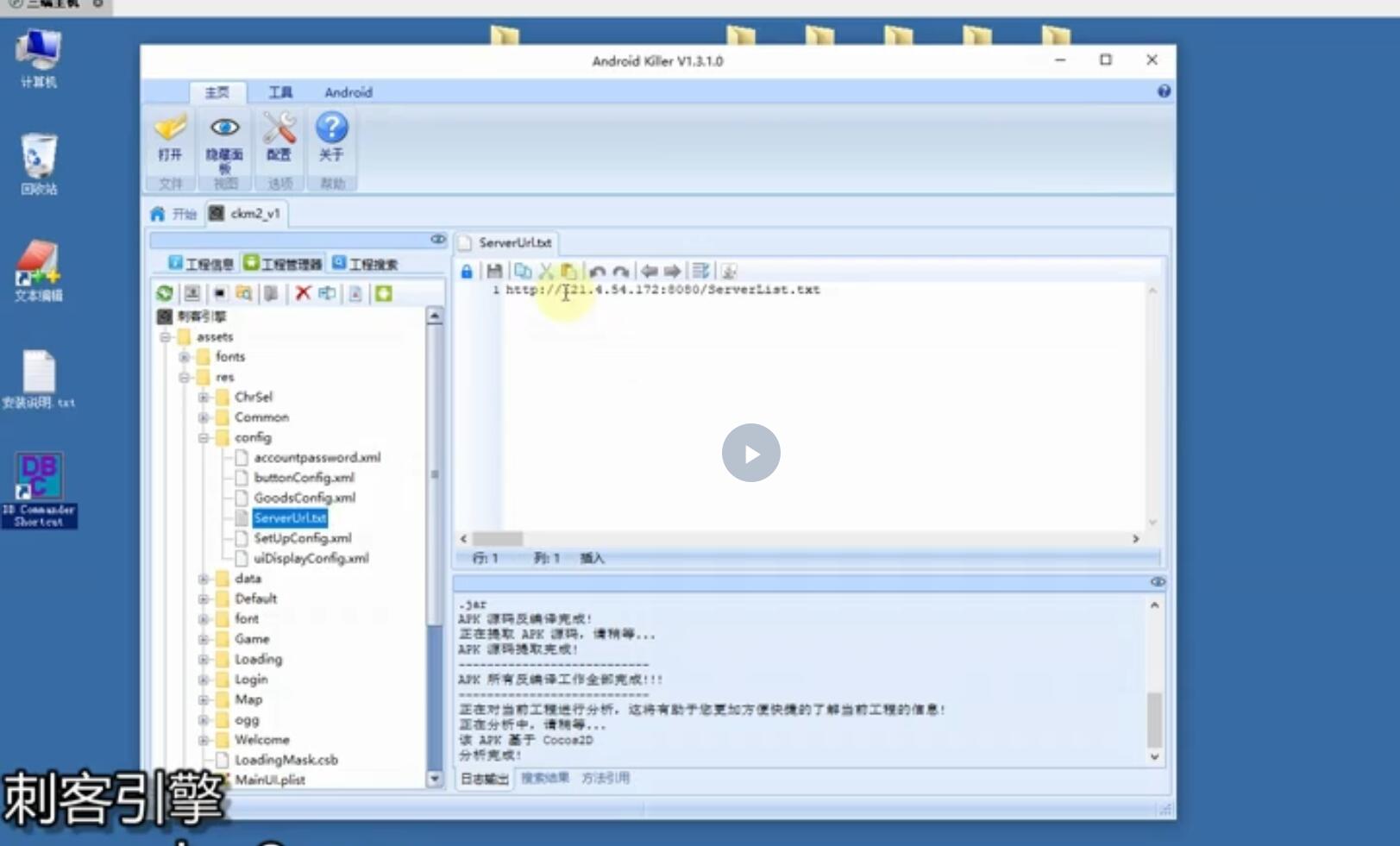Click the scissors cut icon
This screenshot has width=1400, height=846.
[x=545, y=272]
